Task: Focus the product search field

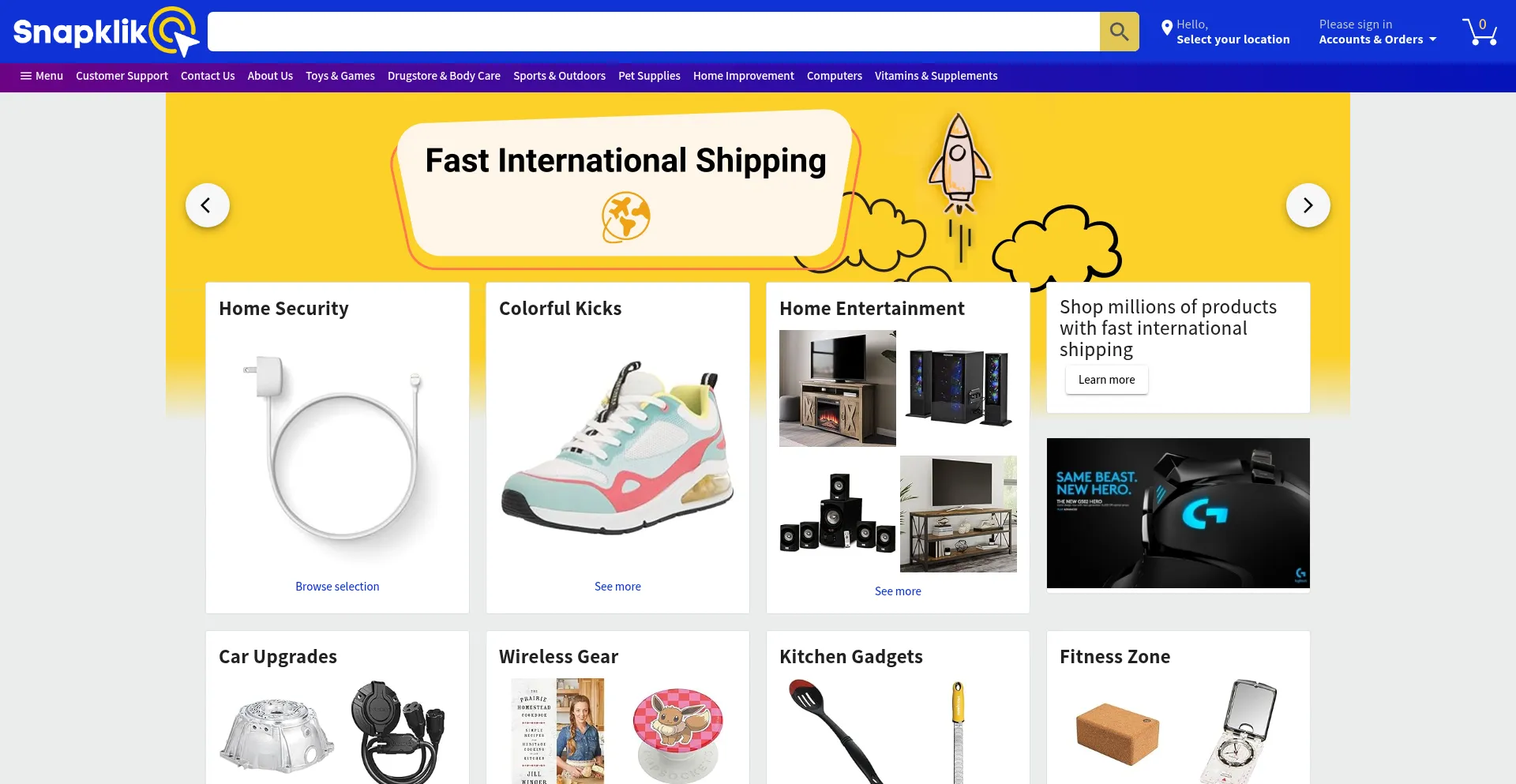Action: [x=654, y=32]
